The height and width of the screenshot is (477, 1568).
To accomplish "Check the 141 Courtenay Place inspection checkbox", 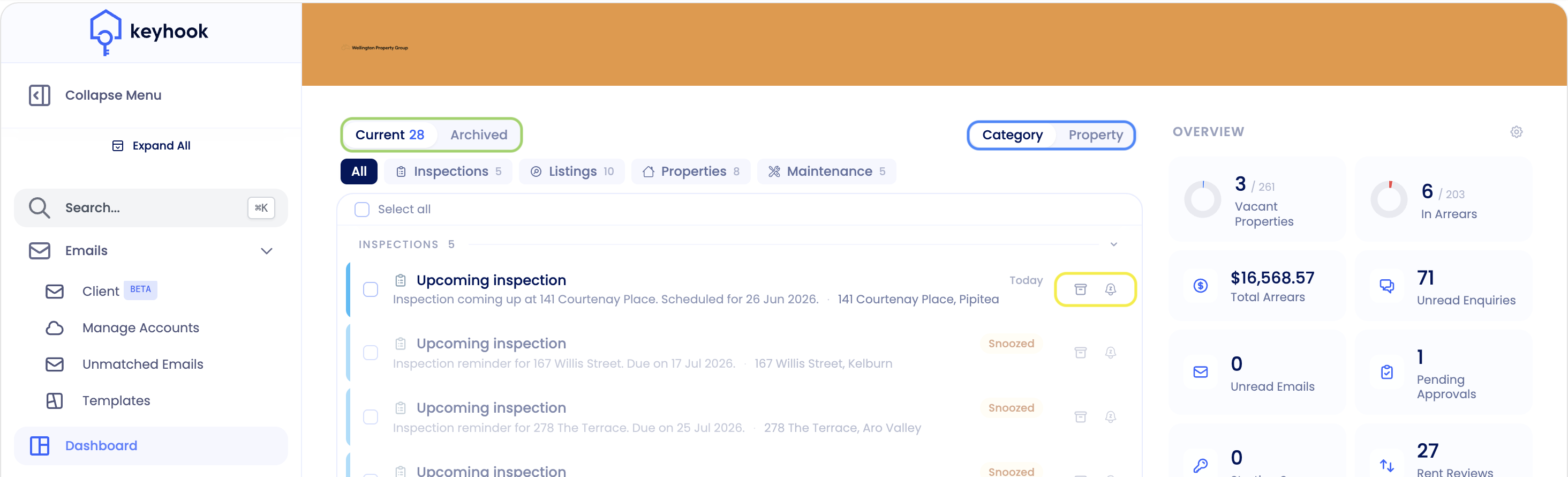I will 371,289.
